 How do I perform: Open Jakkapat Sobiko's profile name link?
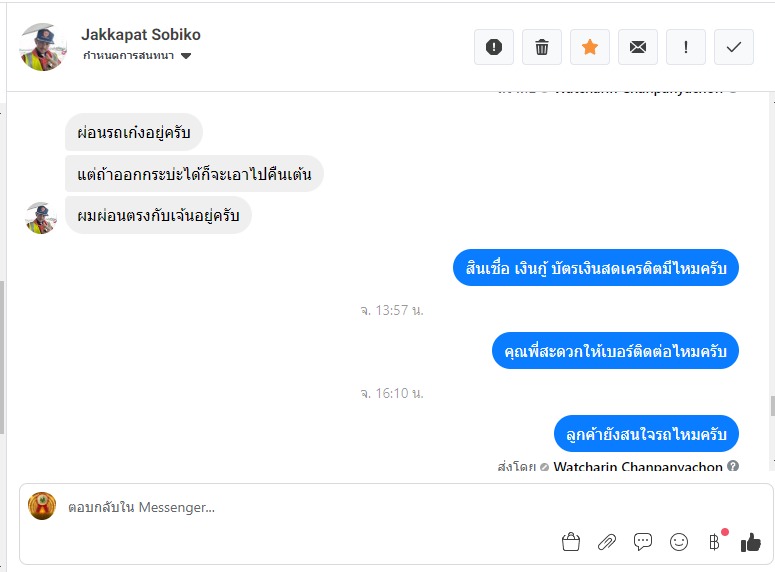(141, 35)
